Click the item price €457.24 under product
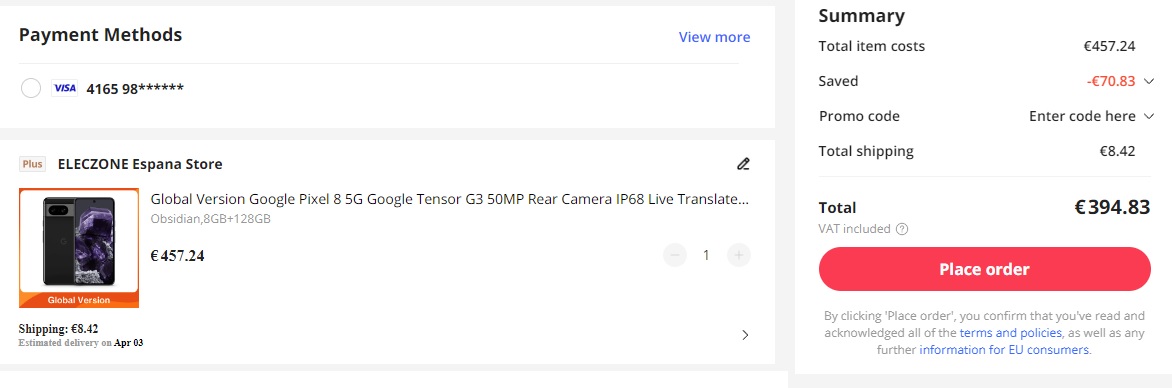 pyautogui.click(x=177, y=256)
